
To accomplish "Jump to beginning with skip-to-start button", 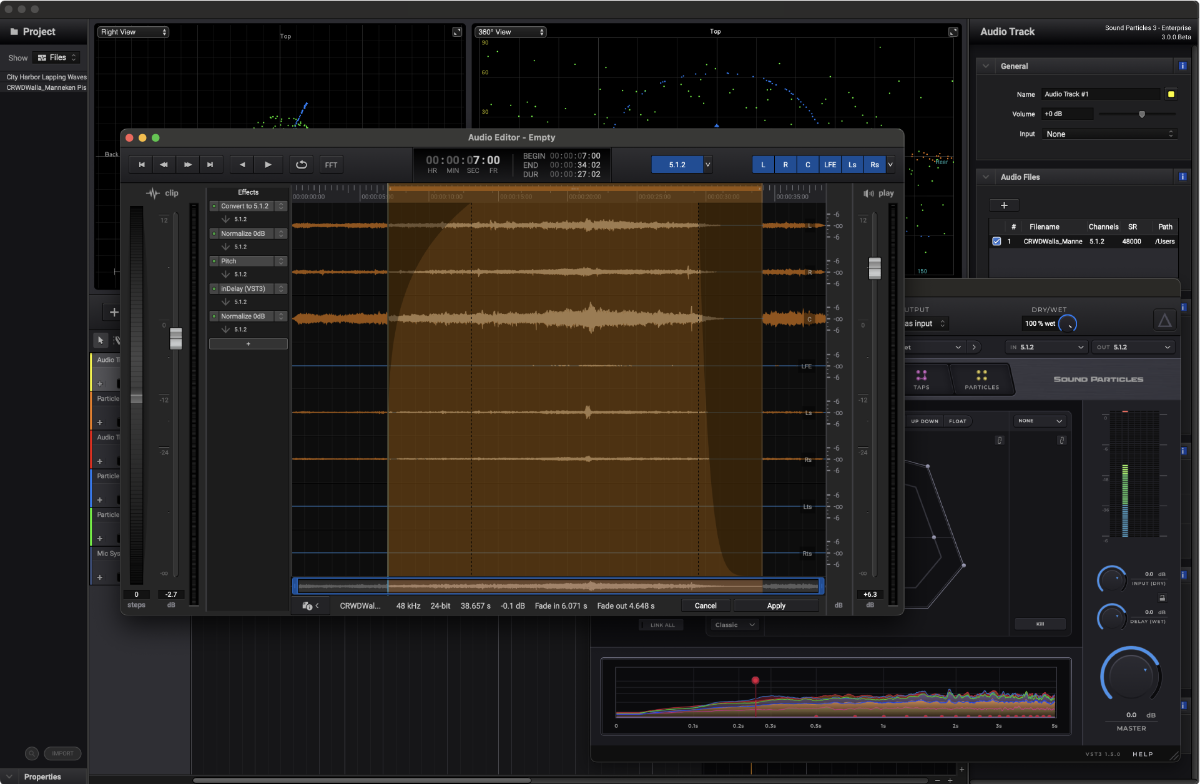I will point(142,164).
